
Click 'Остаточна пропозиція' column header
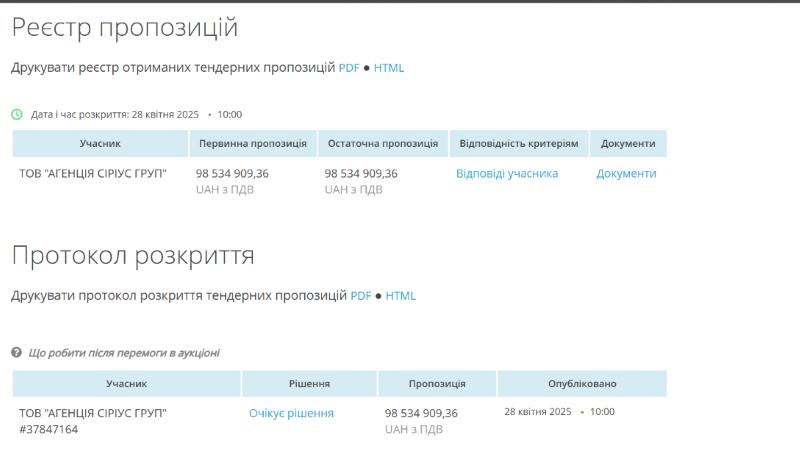pos(383,144)
